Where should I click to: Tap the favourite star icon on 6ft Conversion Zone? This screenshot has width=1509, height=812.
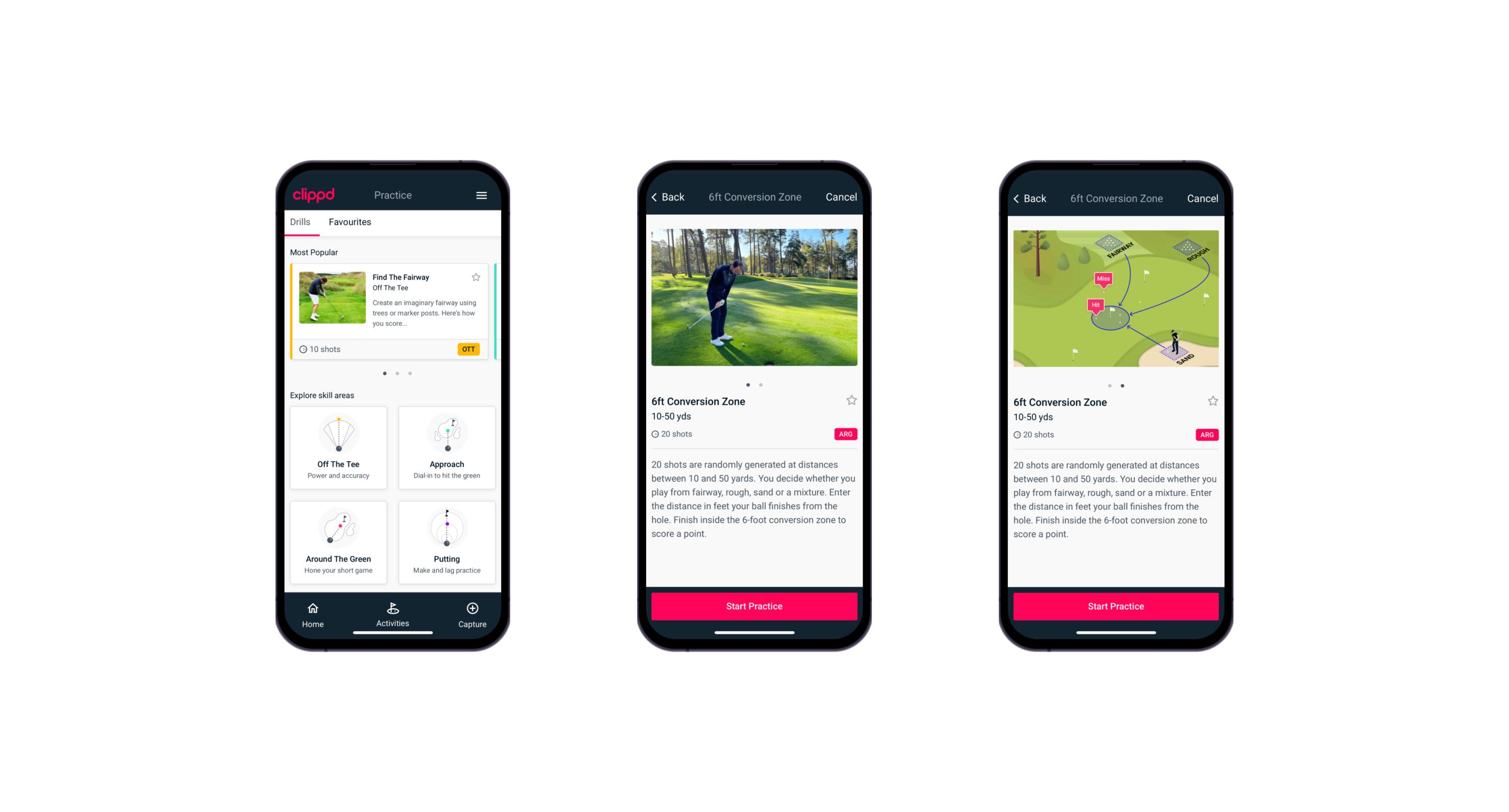click(x=852, y=402)
